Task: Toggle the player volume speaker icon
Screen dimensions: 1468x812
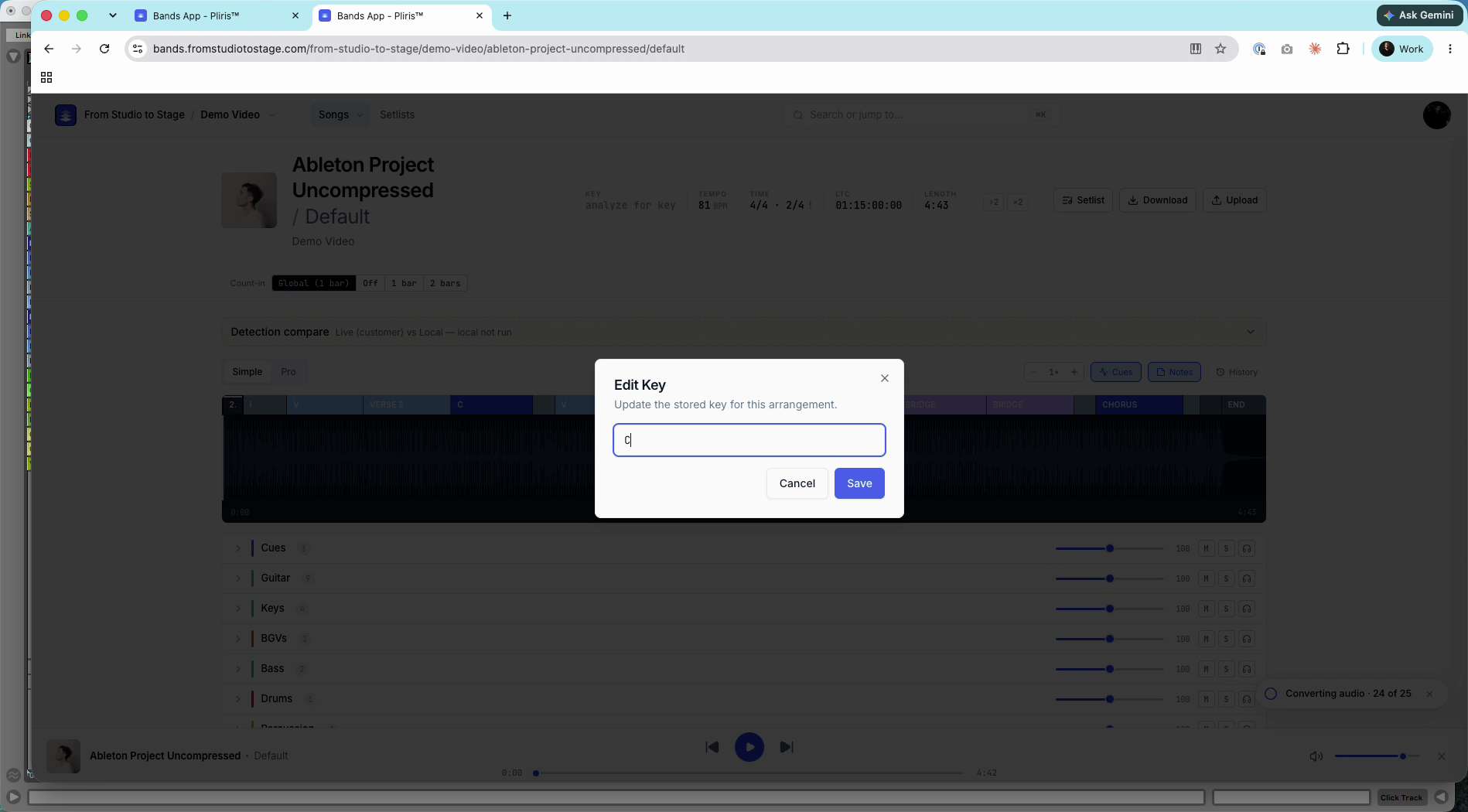Action: [x=1316, y=756]
